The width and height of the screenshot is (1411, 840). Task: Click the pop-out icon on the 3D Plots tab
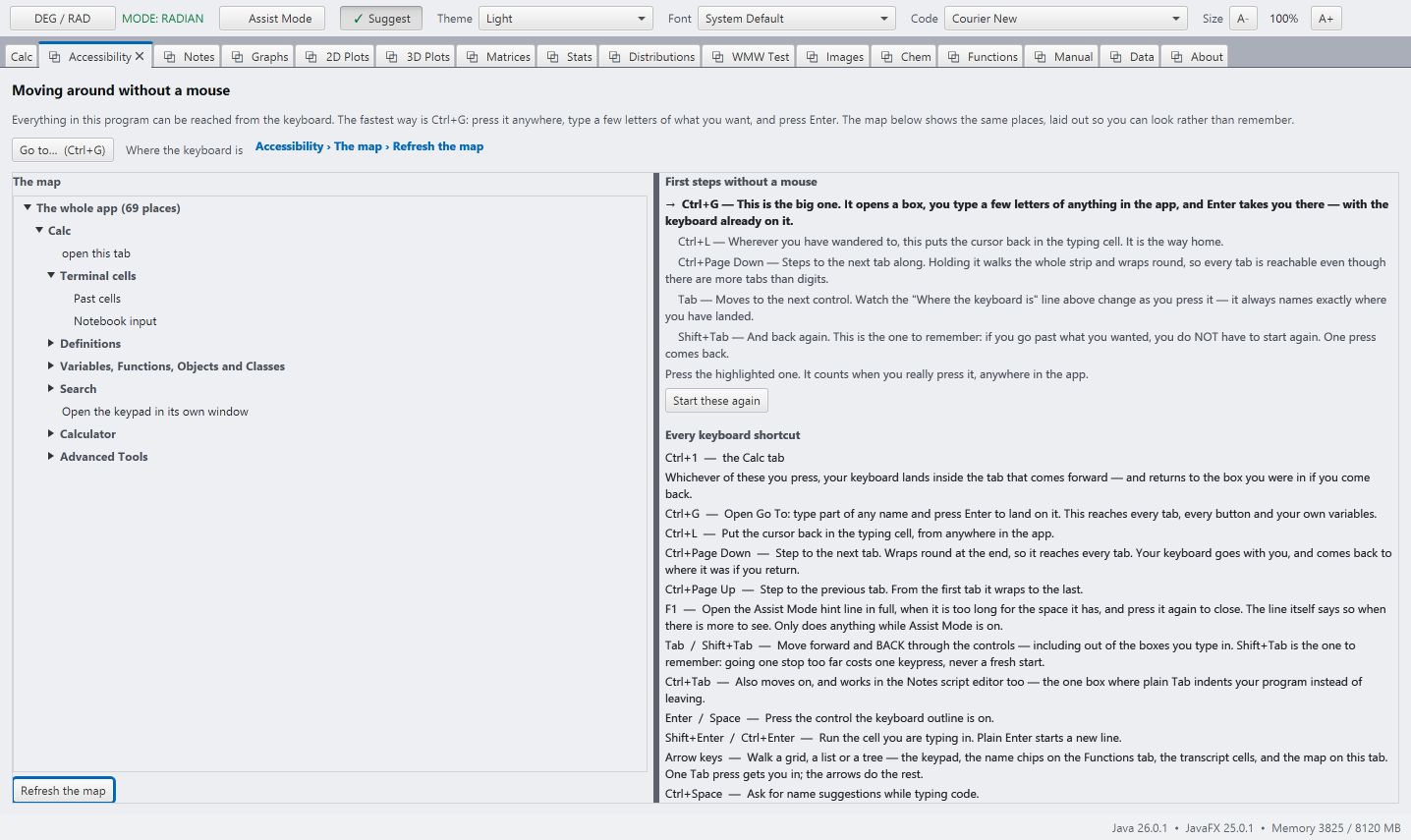click(393, 57)
